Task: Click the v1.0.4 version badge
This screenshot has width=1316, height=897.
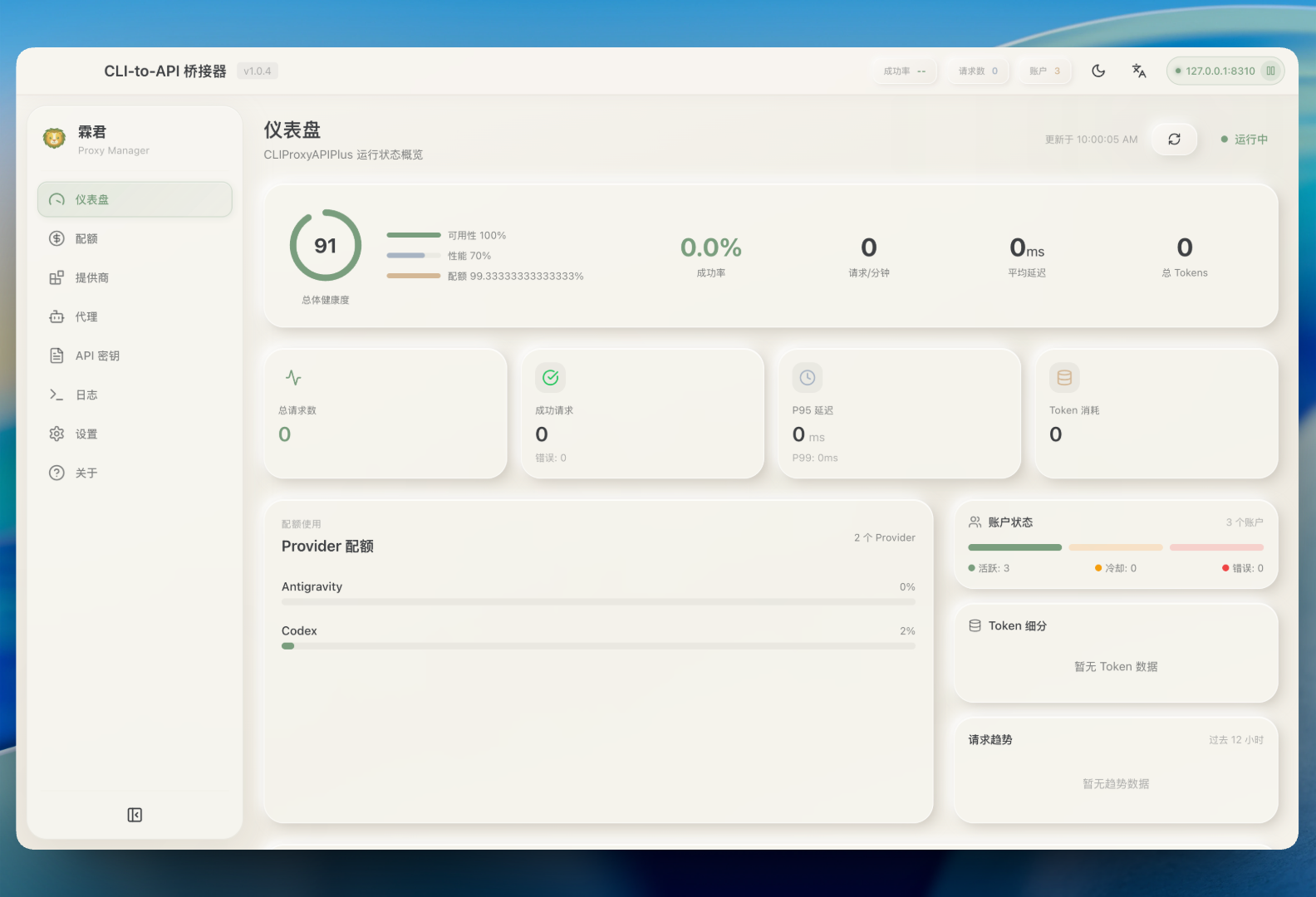Action: tap(258, 71)
